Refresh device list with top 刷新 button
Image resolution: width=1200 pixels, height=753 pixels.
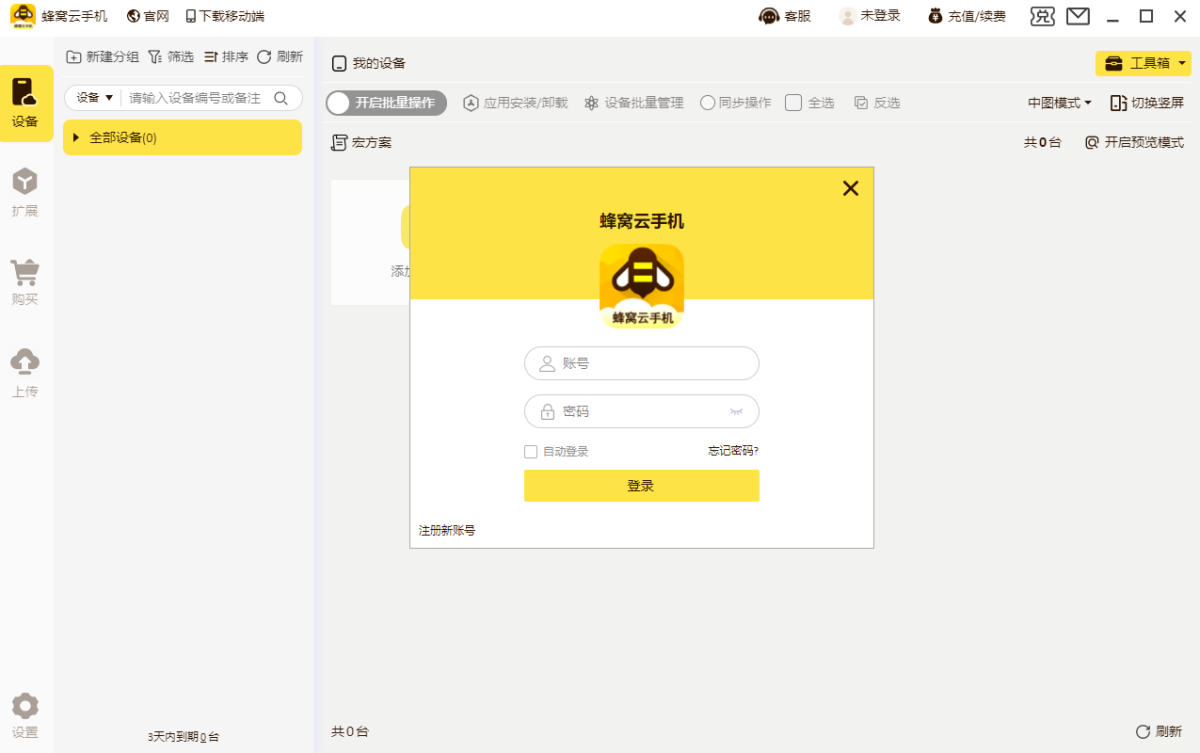280,57
